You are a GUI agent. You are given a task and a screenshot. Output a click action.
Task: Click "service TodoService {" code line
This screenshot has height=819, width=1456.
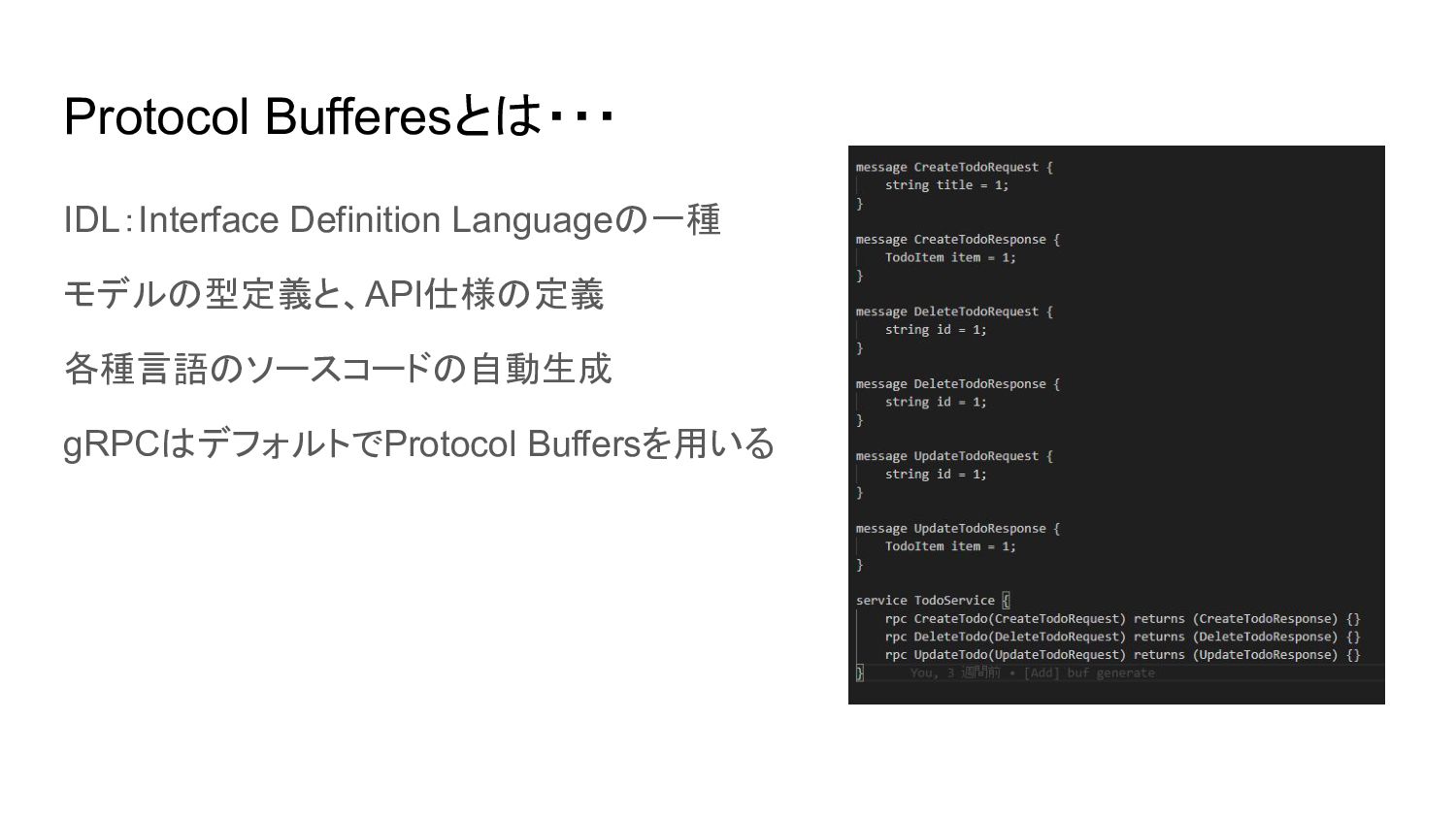[933, 601]
